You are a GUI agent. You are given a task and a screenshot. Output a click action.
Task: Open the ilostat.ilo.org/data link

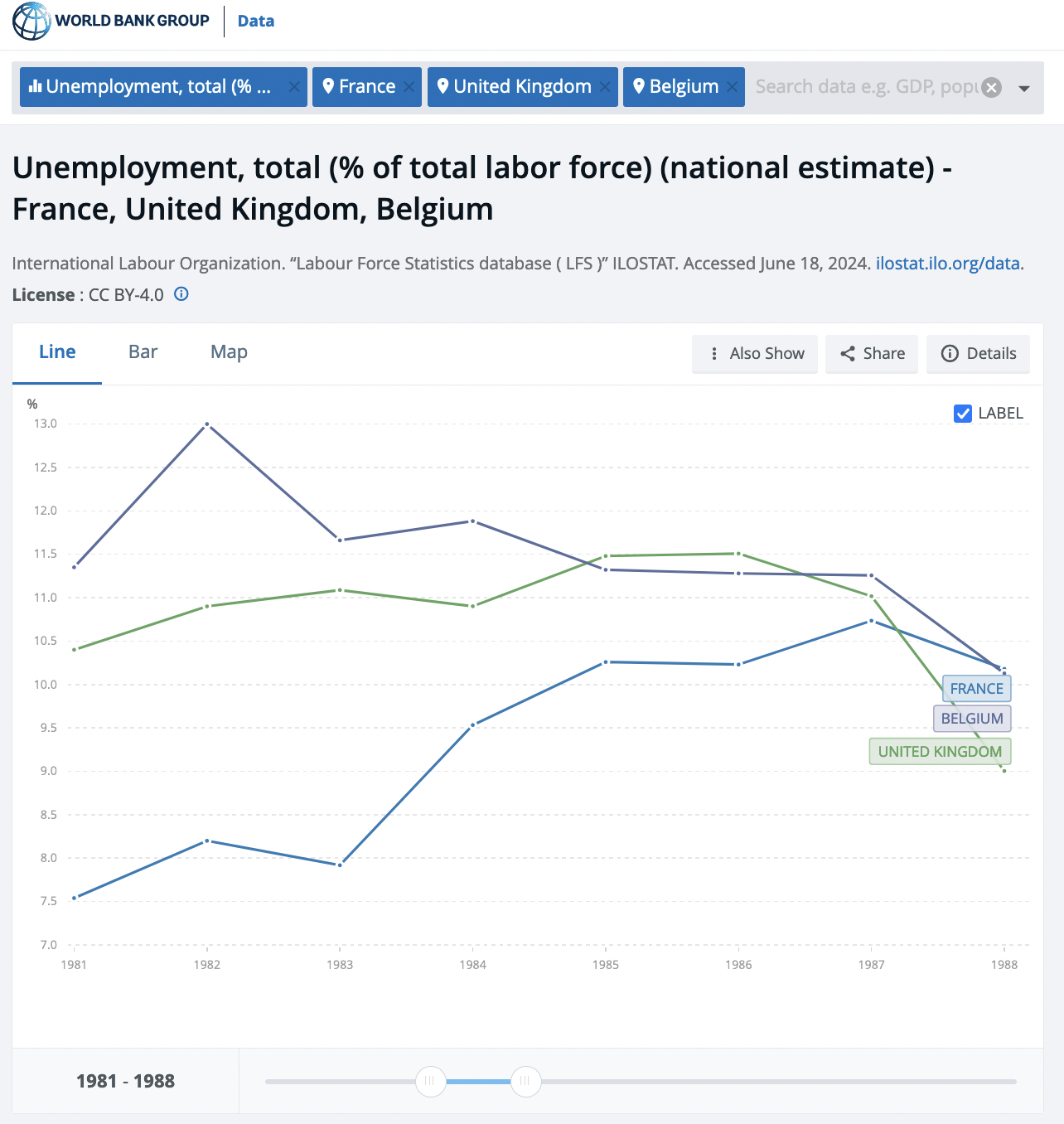click(947, 264)
